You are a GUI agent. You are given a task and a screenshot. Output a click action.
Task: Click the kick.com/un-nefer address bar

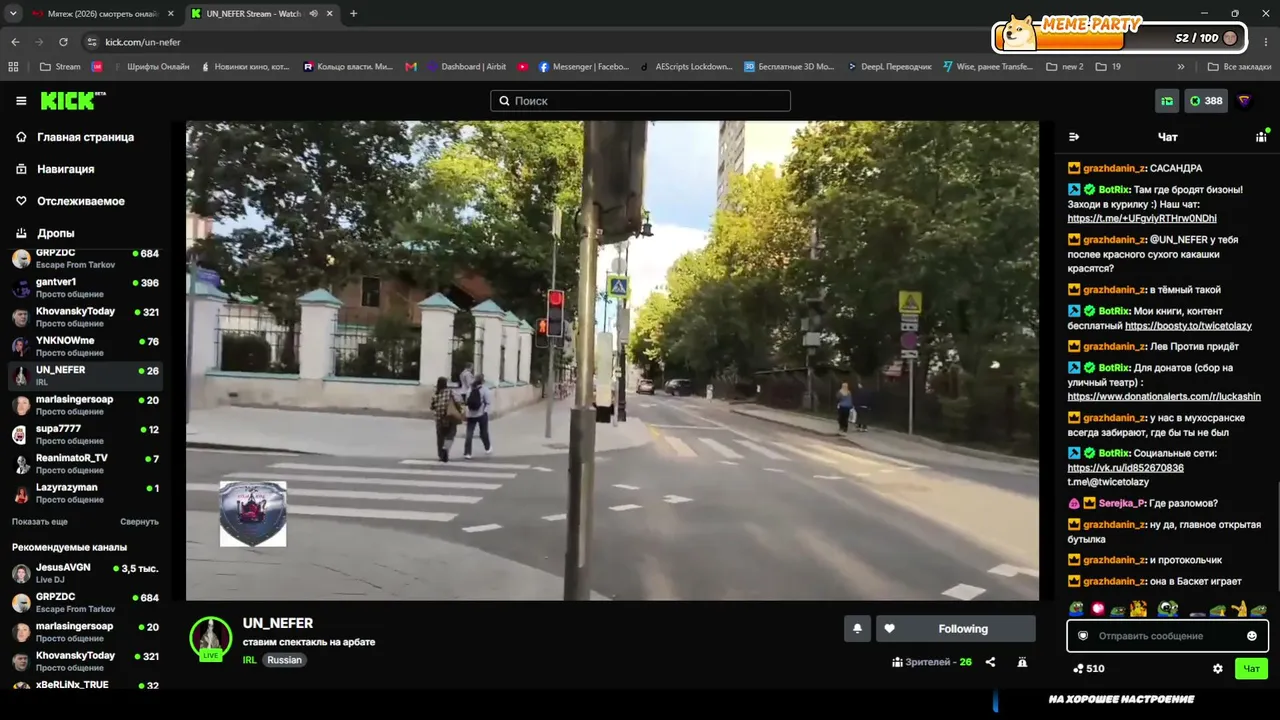point(143,42)
